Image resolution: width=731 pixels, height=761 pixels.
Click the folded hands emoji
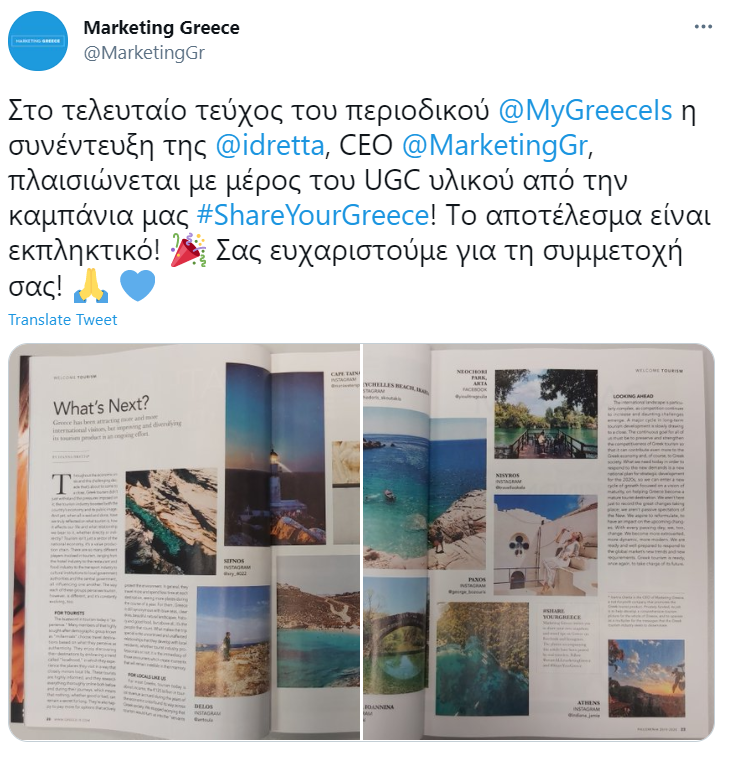point(91,286)
